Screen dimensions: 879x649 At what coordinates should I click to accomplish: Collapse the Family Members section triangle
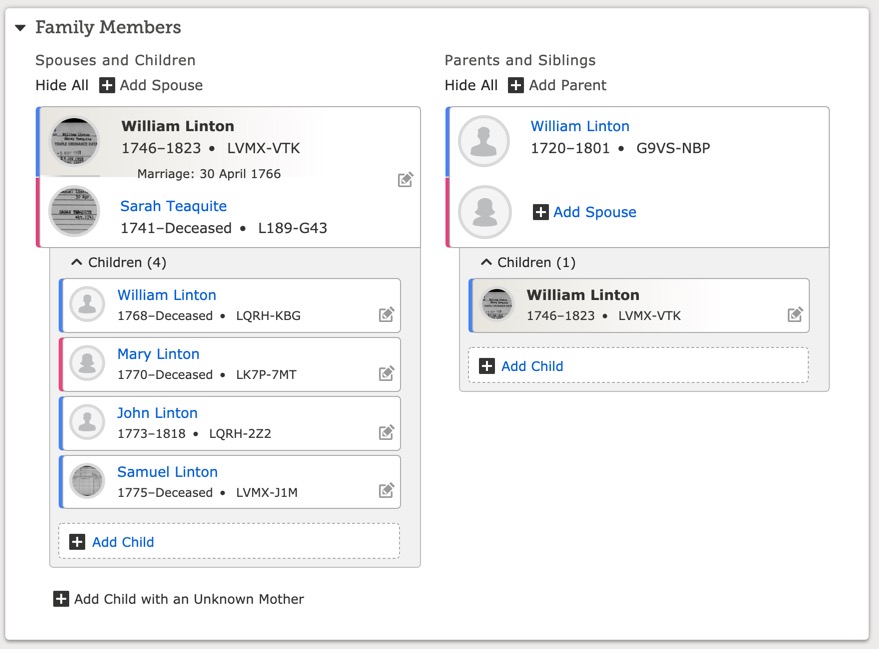coord(20,27)
